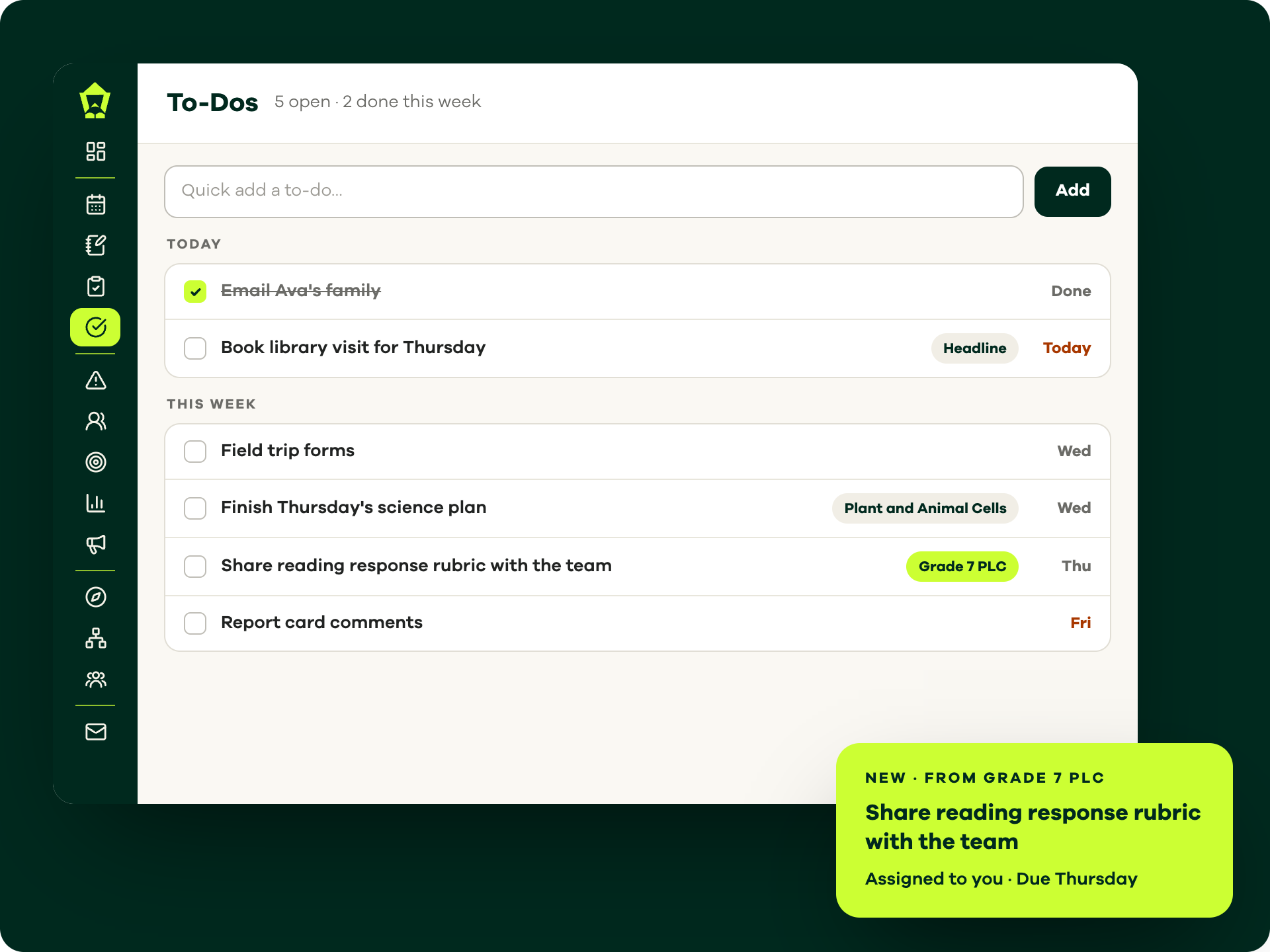This screenshot has height=952, width=1270.
Task: Open the Plant and Animal Cells tag
Action: tap(925, 508)
